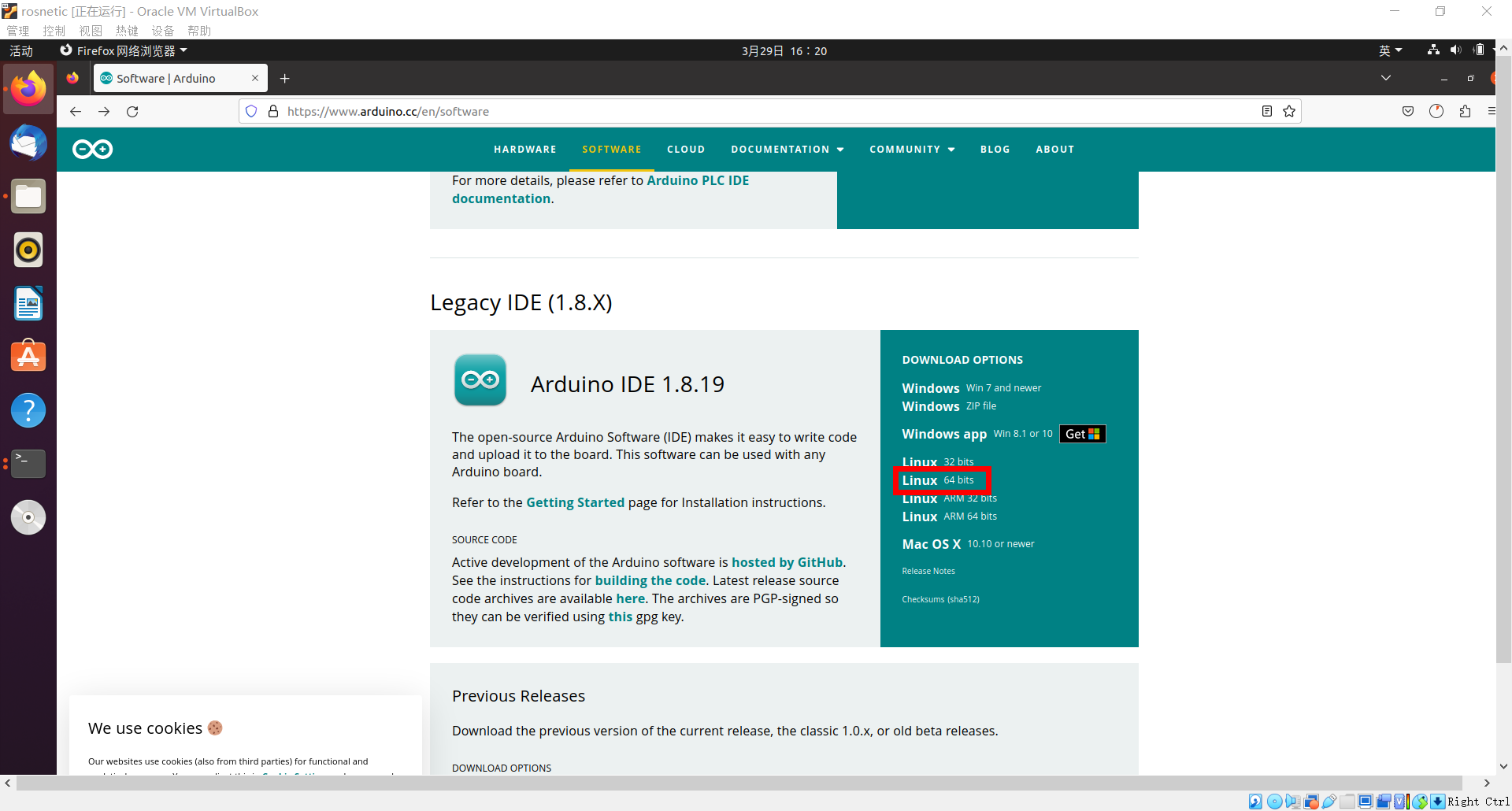Click the Get Windows app button

[1082, 434]
